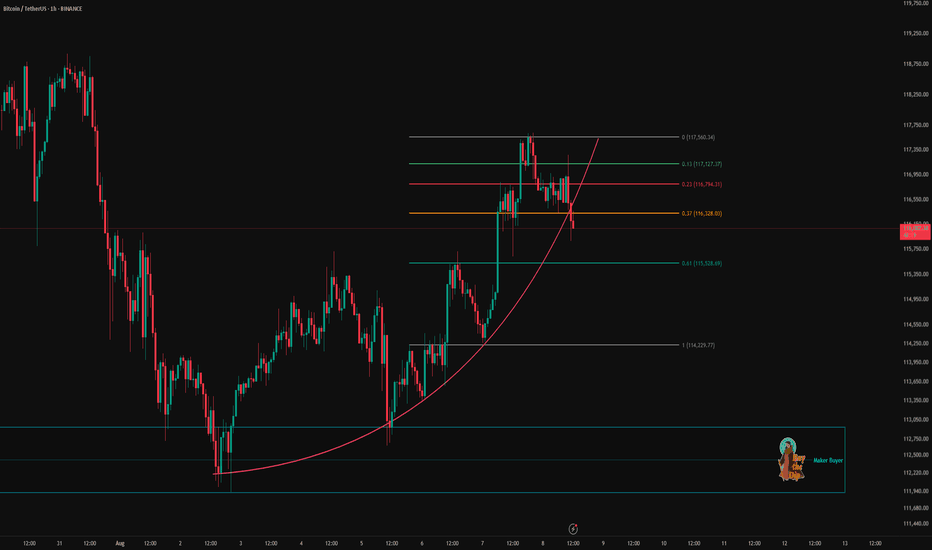Image resolution: width=932 pixels, height=550 pixels.
Task: Click the '31' date label on the time axis
Action: click(59, 543)
